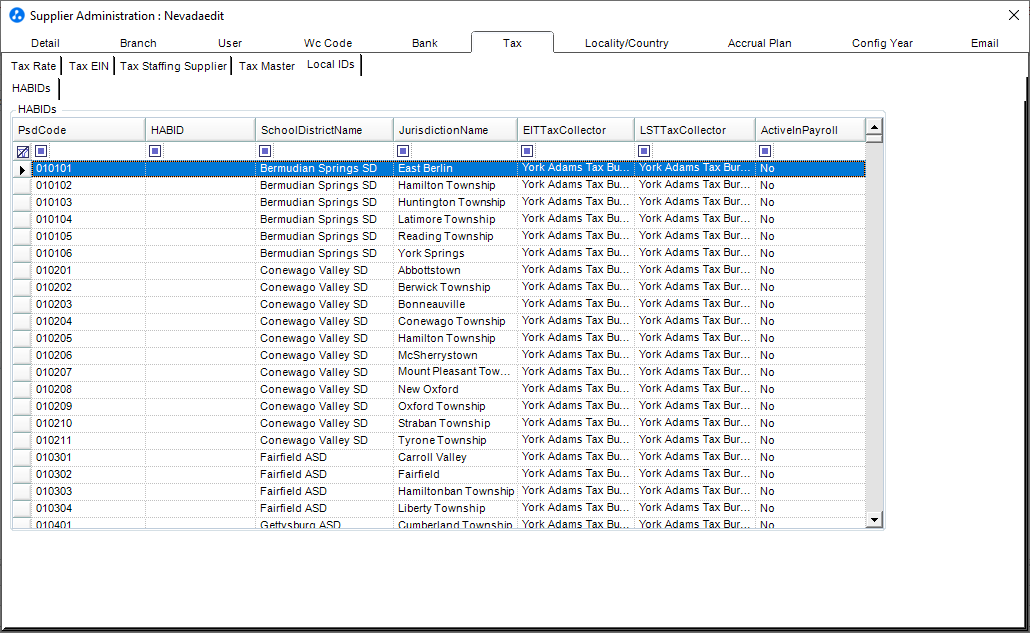The width and height of the screenshot is (1030, 633).
Task: Select the Tax Rate sub-tab
Action: click(34, 66)
